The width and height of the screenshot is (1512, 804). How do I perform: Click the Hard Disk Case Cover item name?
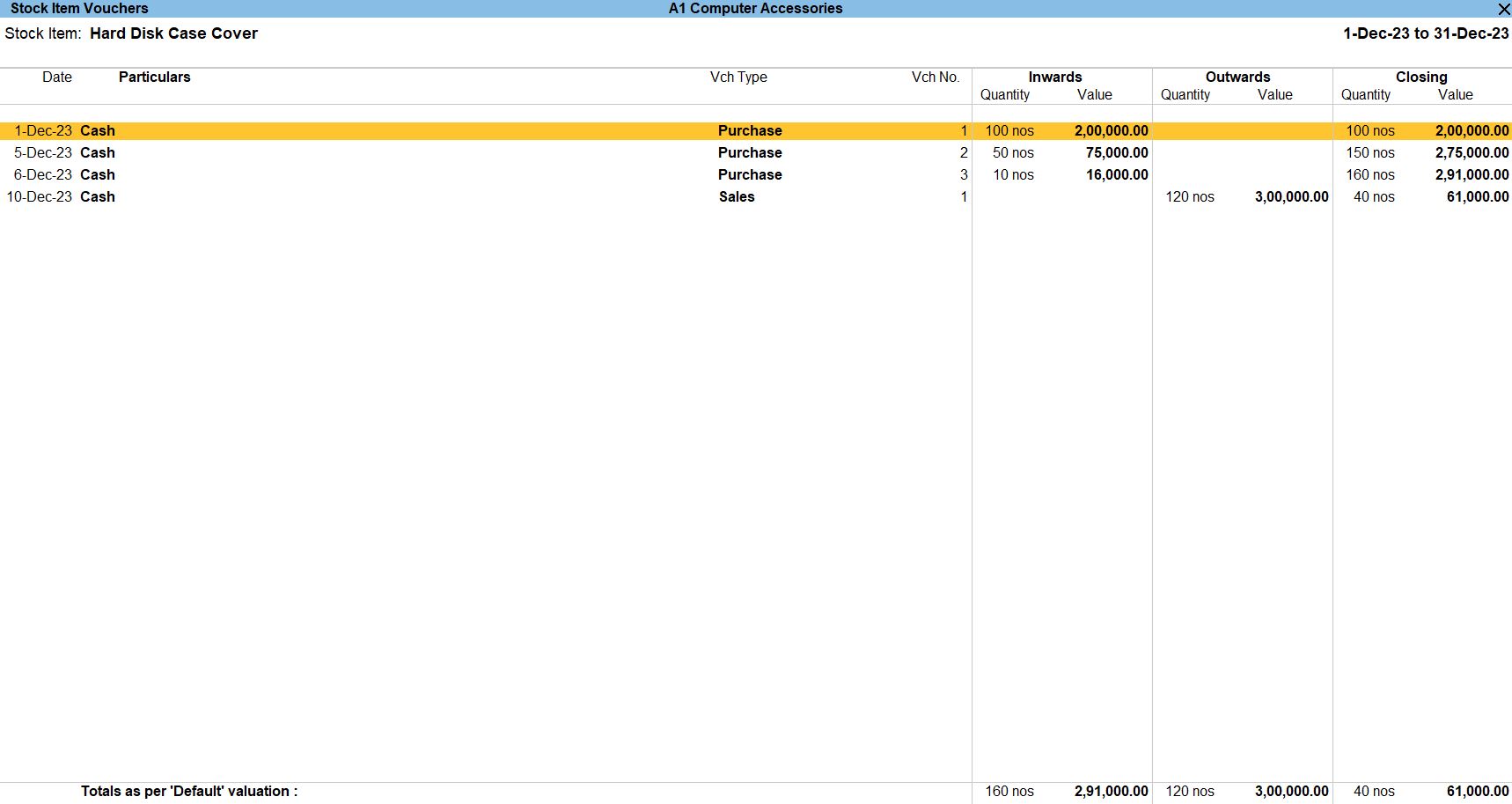pos(173,33)
